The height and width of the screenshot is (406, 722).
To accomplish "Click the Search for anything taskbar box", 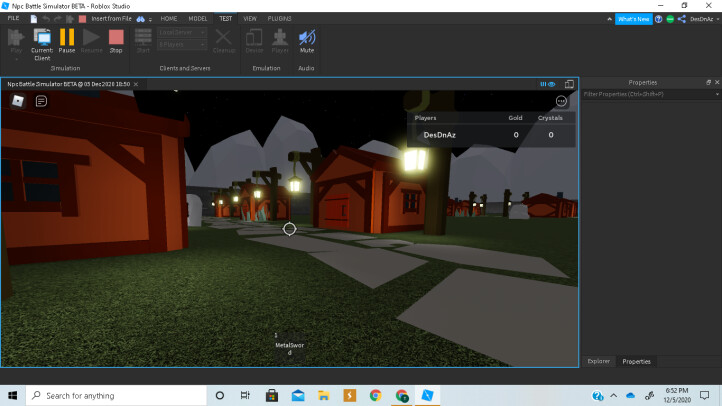I will coord(116,395).
